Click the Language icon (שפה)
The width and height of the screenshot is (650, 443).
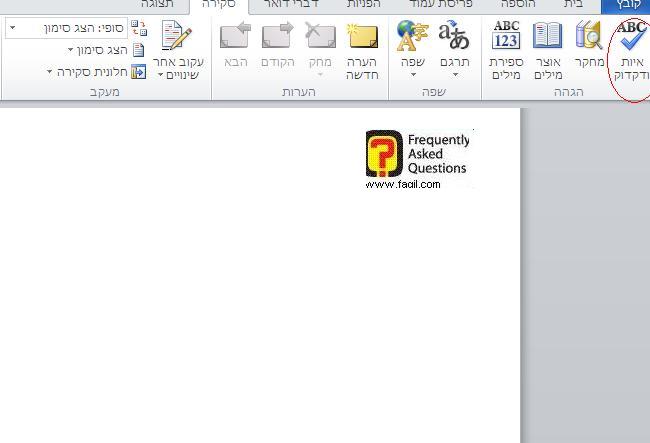[411, 38]
